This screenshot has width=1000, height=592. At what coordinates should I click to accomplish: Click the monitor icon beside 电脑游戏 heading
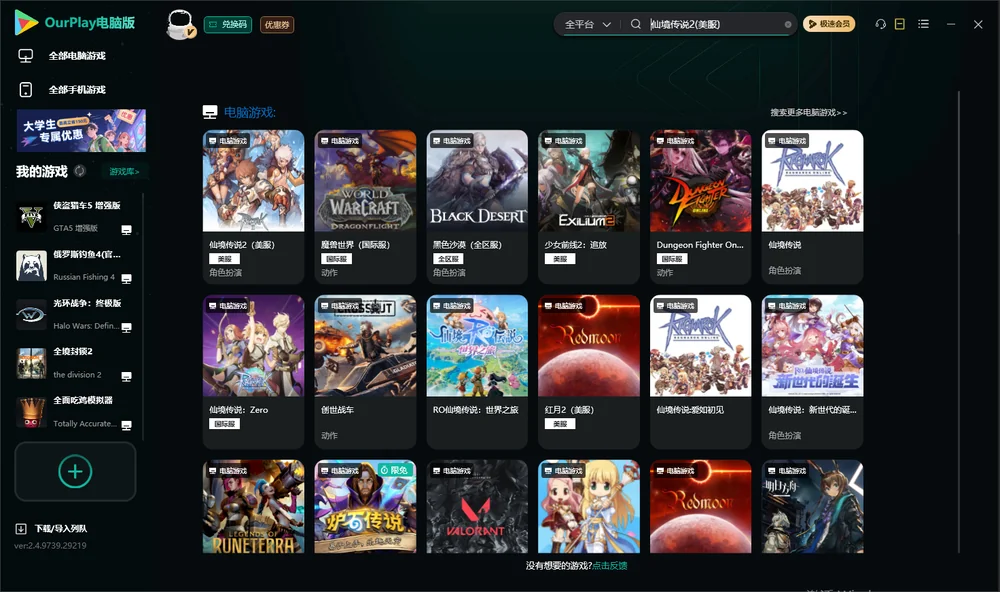pos(210,112)
